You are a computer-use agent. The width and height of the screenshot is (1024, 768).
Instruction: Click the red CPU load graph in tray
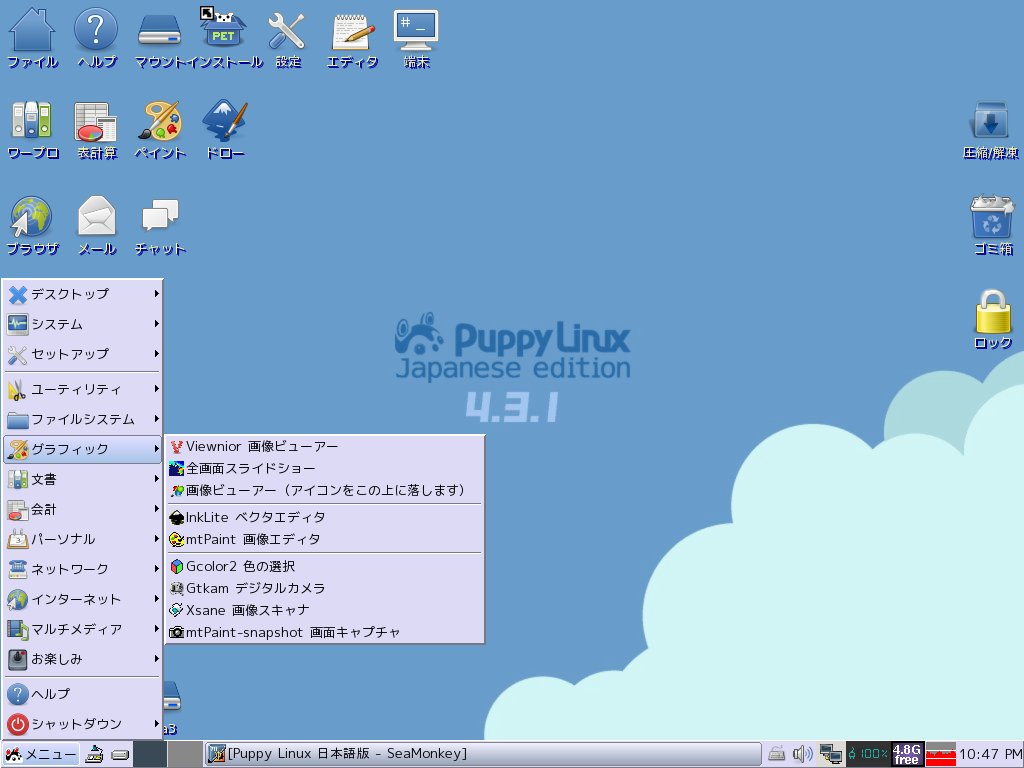(x=940, y=754)
